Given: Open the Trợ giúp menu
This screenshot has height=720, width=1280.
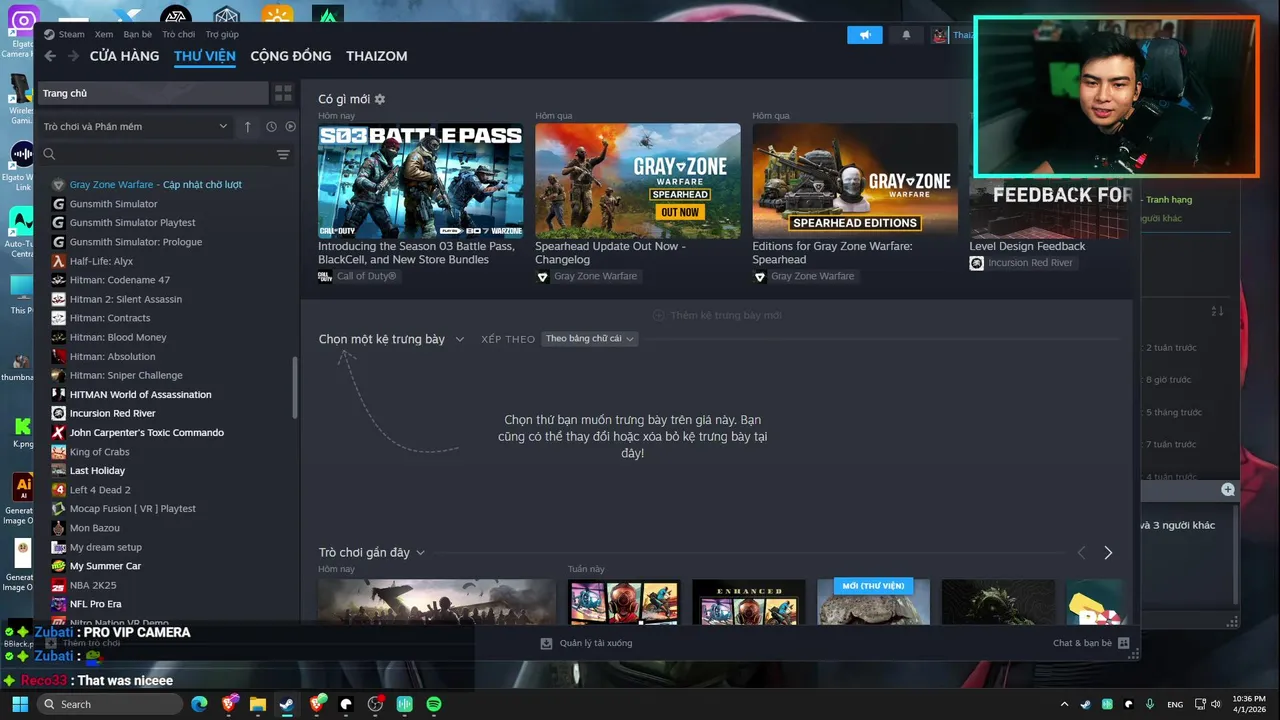Looking at the screenshot, I should point(222,34).
